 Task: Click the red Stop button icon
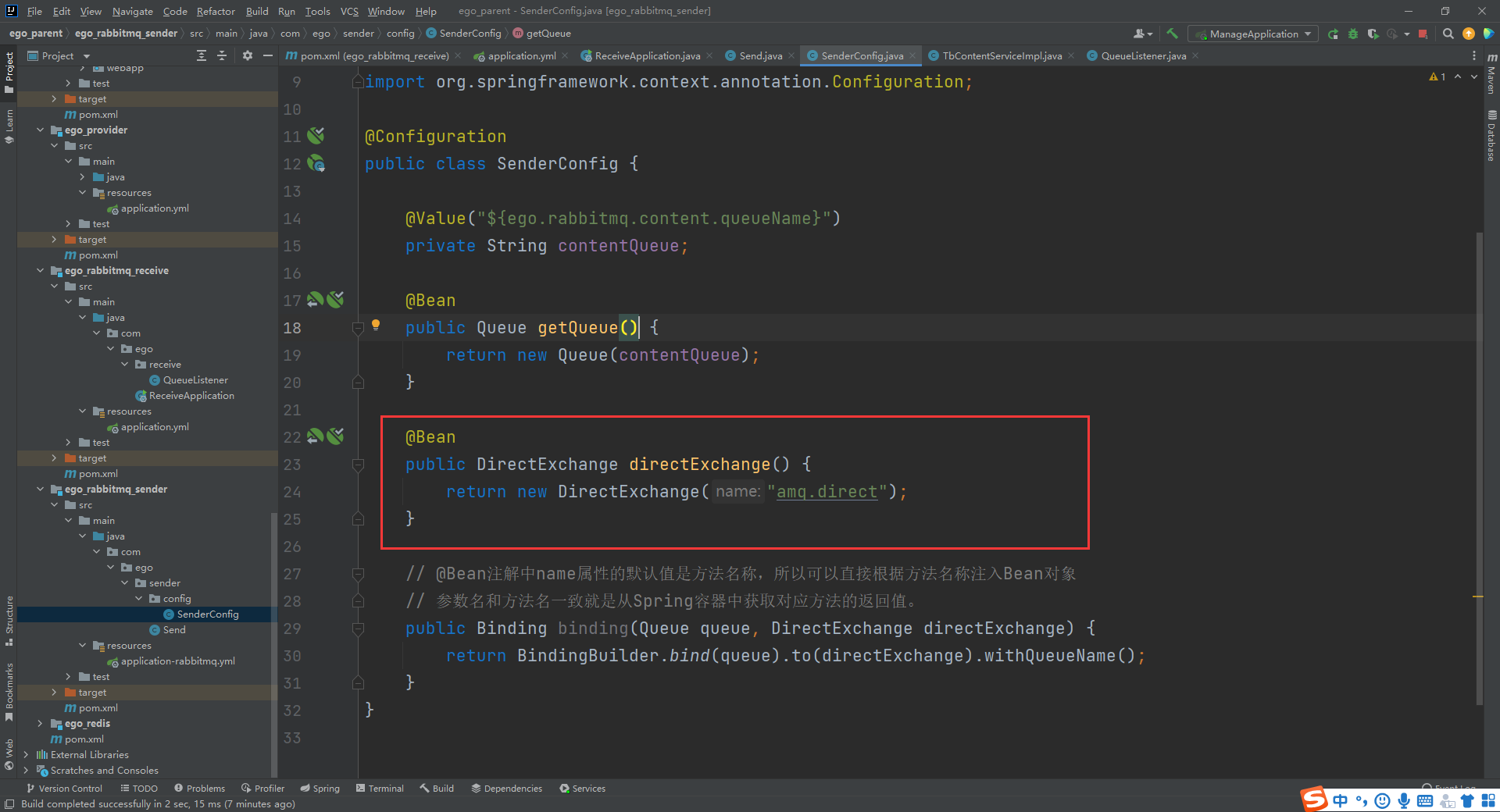click(x=1423, y=34)
